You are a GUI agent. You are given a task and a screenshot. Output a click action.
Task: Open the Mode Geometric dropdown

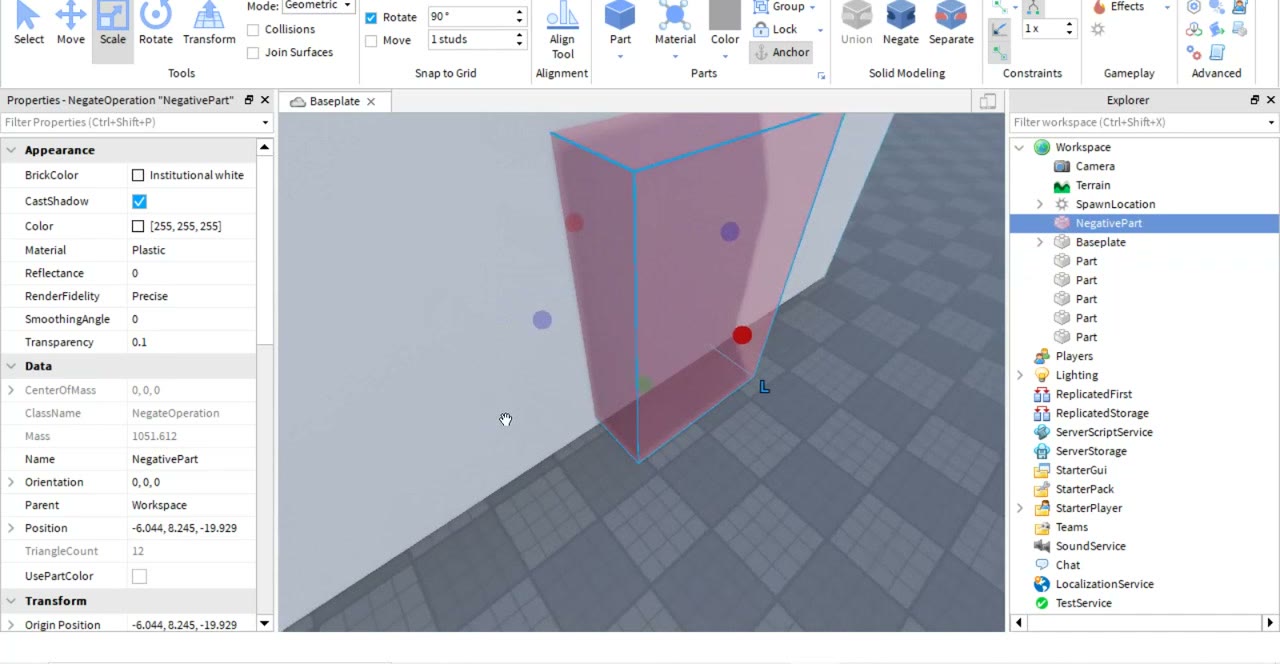pos(318,6)
